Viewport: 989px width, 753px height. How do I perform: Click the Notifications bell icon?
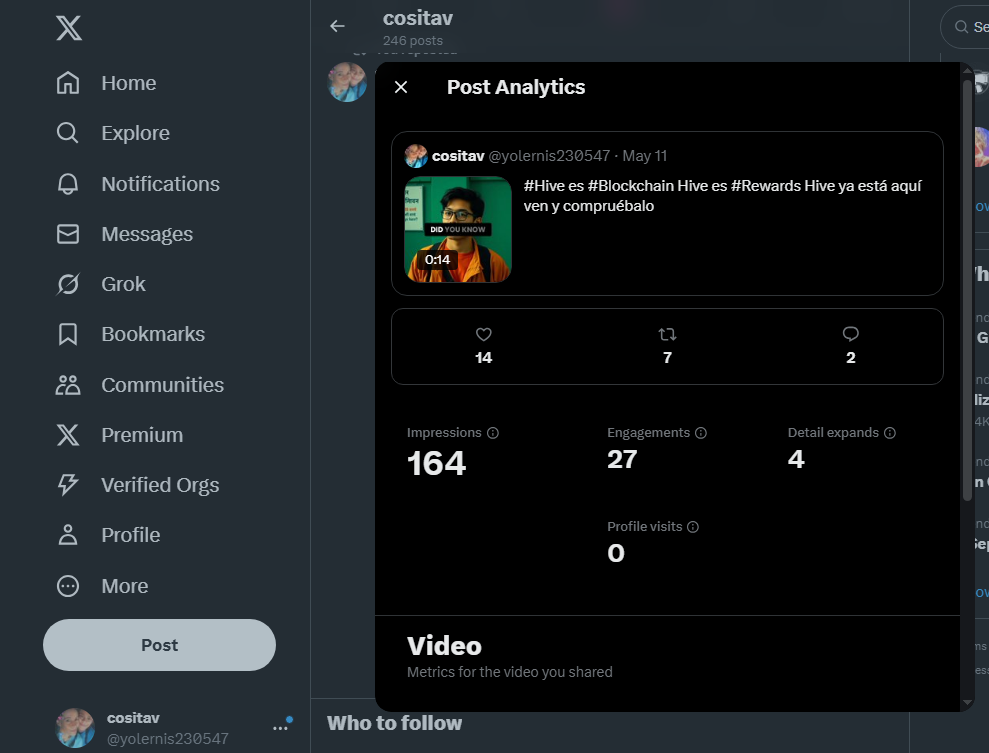tap(68, 184)
